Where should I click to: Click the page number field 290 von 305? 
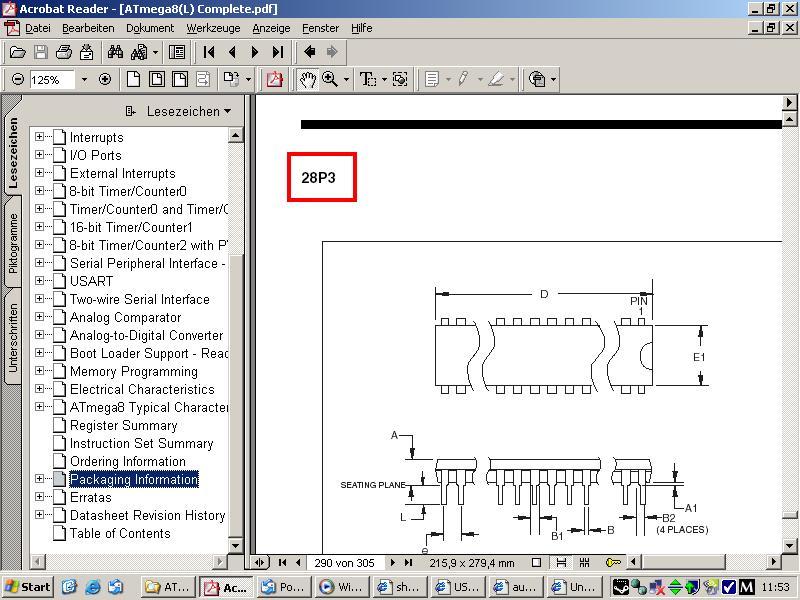point(345,563)
